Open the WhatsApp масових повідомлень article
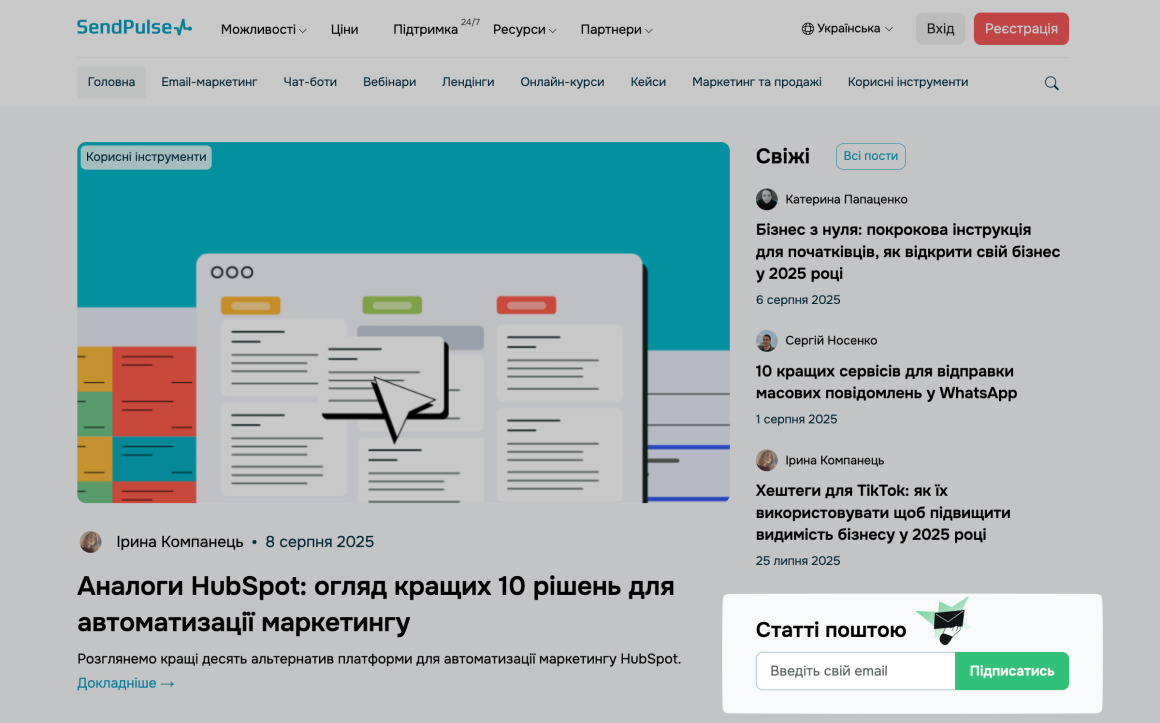Viewport: 1160px width, 723px height. (886, 382)
